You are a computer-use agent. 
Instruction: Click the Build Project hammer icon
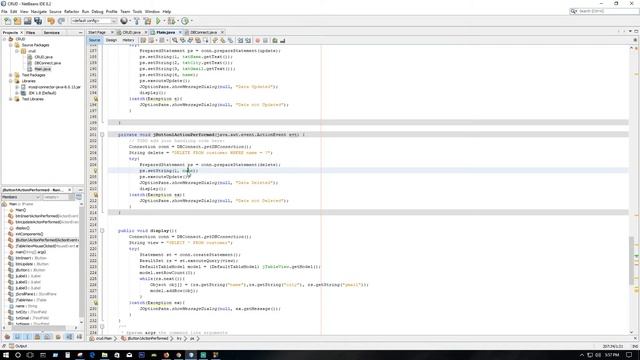tap(137, 21)
